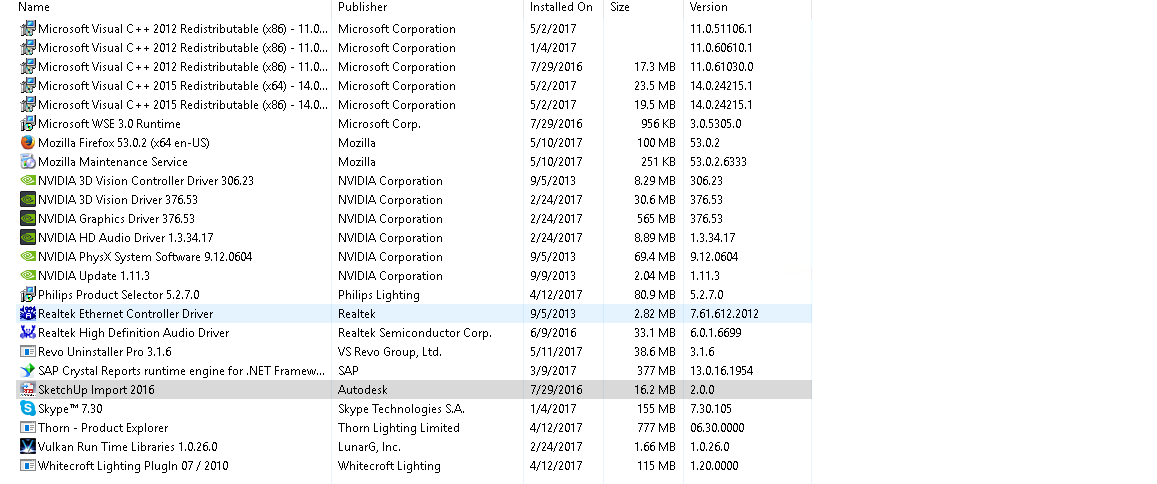Click the Revo Uninstaller Pro icon
1157x484 pixels.
pyautogui.click(x=28, y=352)
